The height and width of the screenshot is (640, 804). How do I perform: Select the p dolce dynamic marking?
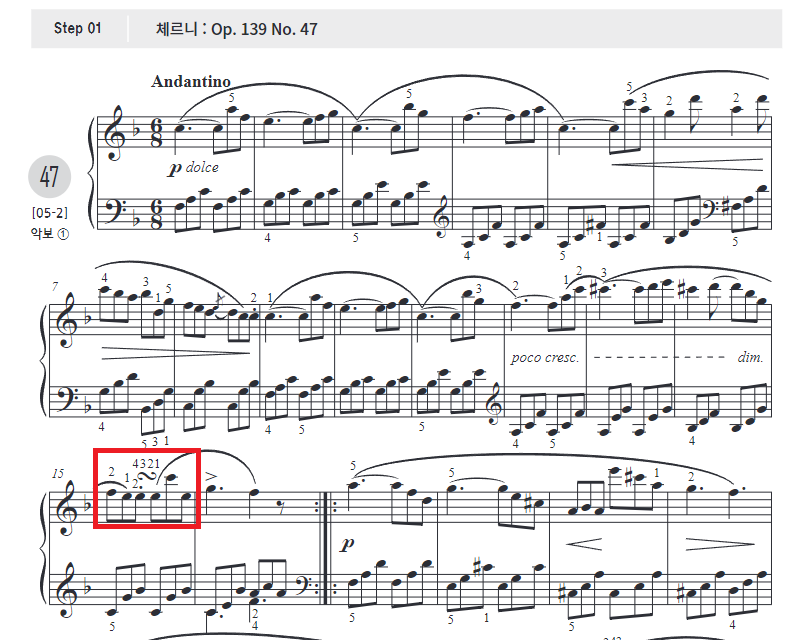(193, 168)
